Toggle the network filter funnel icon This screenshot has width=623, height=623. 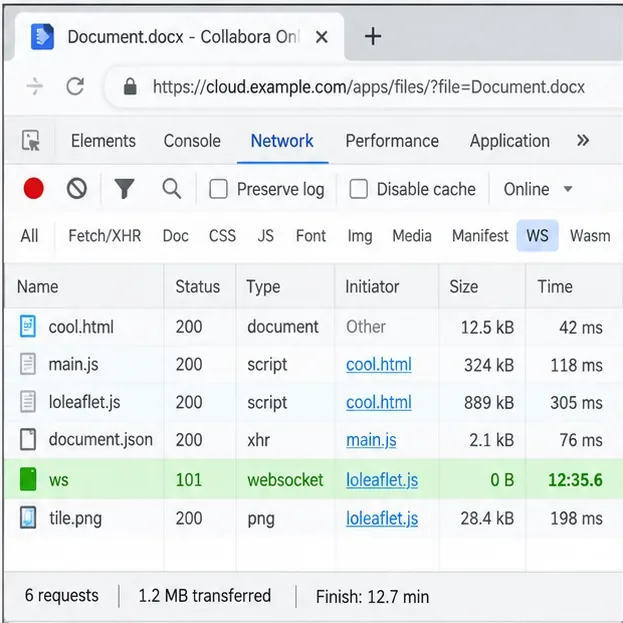pos(124,188)
